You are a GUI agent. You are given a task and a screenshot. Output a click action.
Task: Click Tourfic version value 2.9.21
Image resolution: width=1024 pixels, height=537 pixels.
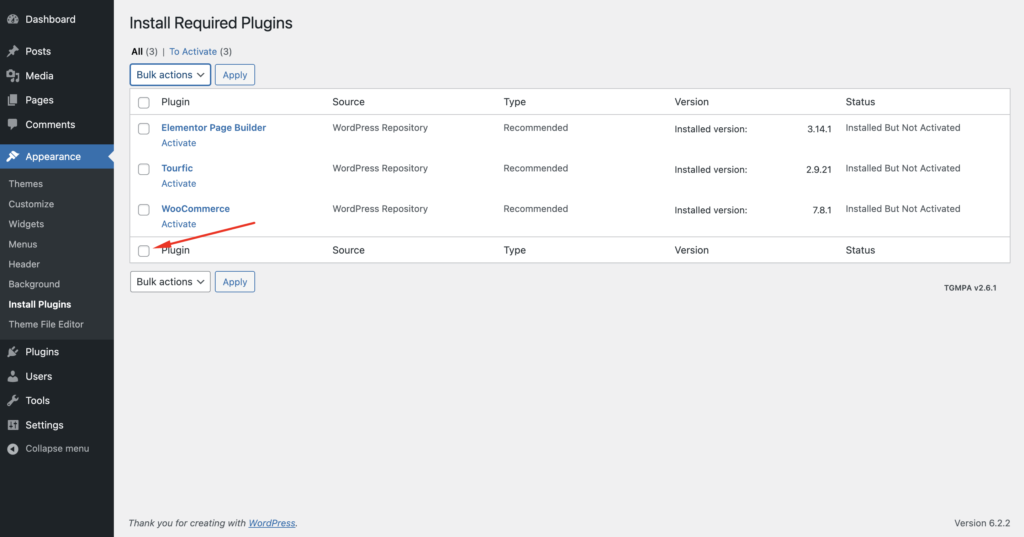[818, 170]
